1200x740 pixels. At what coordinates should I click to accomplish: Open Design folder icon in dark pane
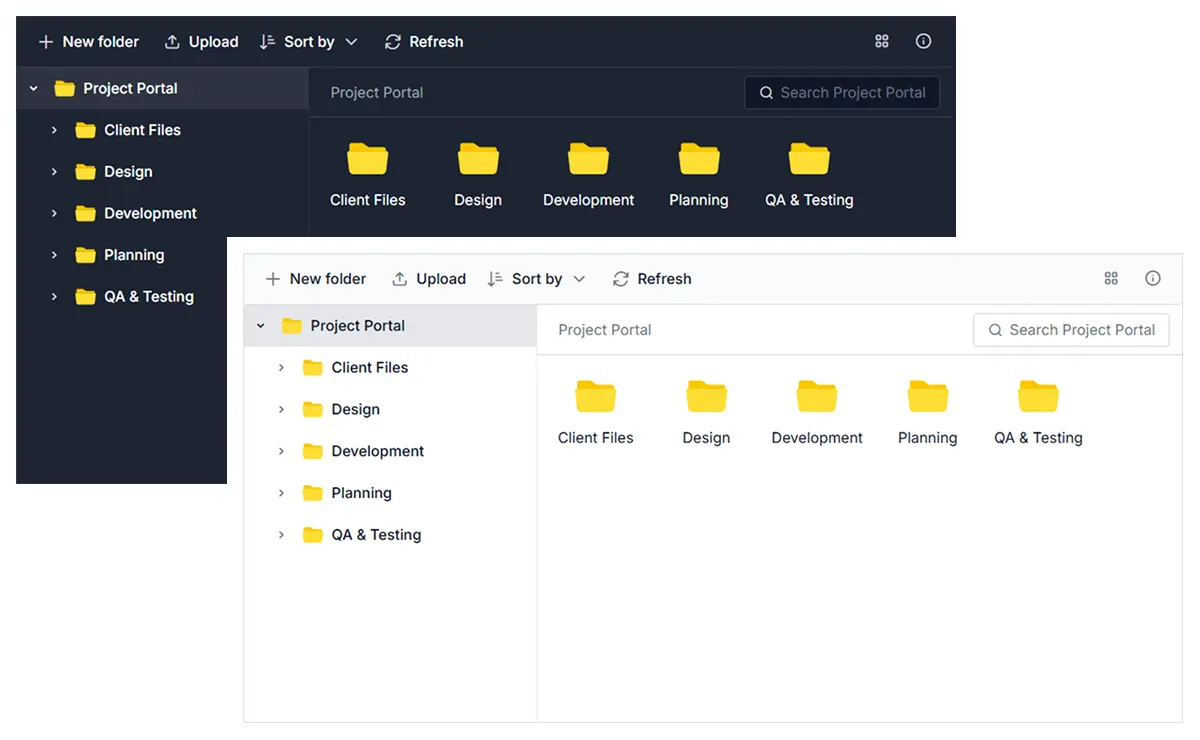tap(478, 159)
